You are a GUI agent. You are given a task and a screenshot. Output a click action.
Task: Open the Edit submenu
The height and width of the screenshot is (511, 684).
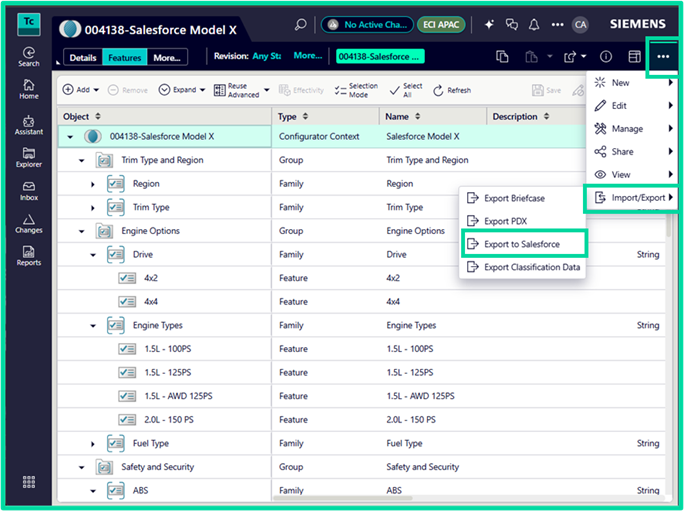pos(633,106)
